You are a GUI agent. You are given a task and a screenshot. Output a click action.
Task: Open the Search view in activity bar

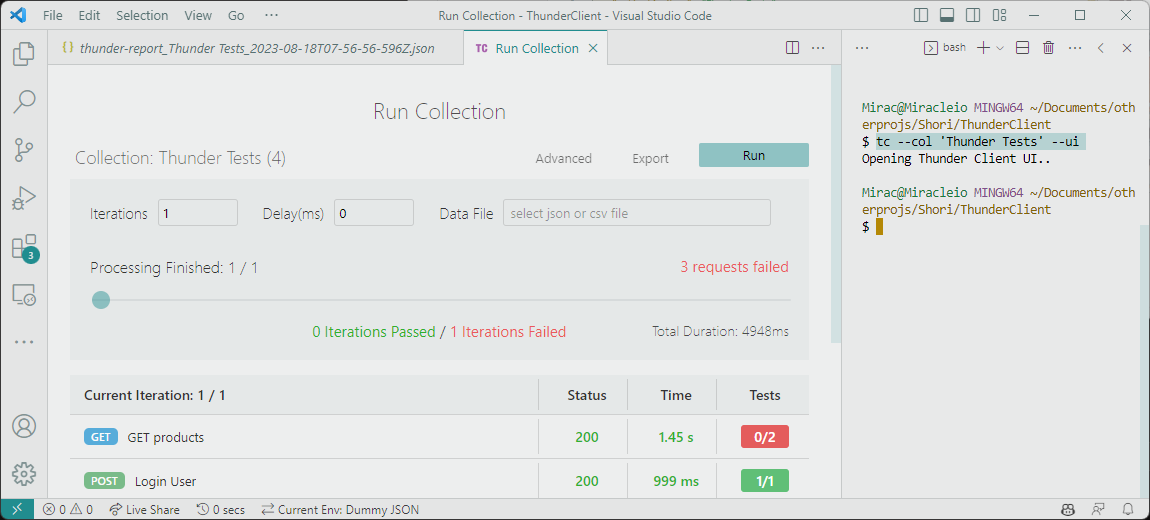point(23,101)
